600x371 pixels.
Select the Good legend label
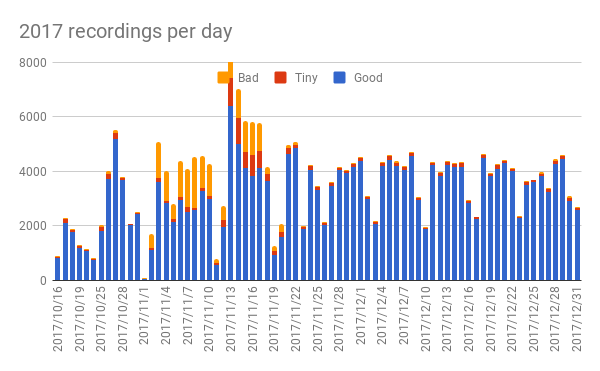coord(368,78)
